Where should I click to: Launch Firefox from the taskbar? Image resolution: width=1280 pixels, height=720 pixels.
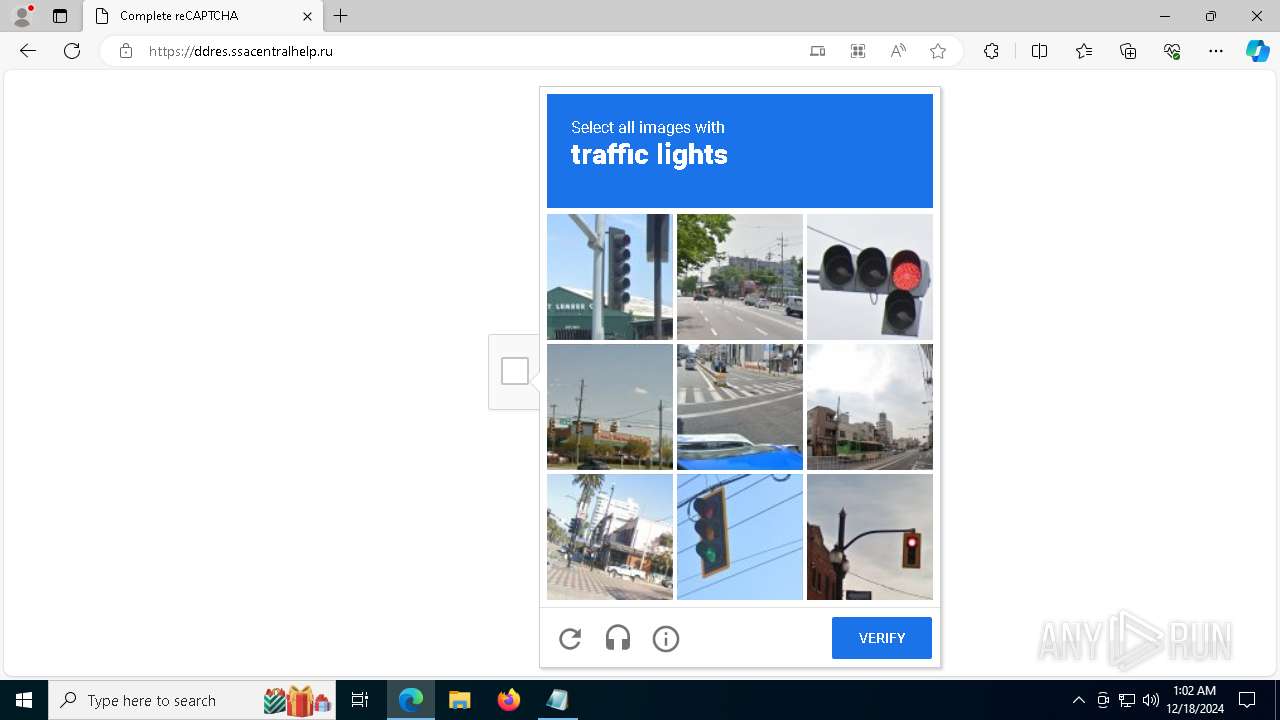coord(509,700)
